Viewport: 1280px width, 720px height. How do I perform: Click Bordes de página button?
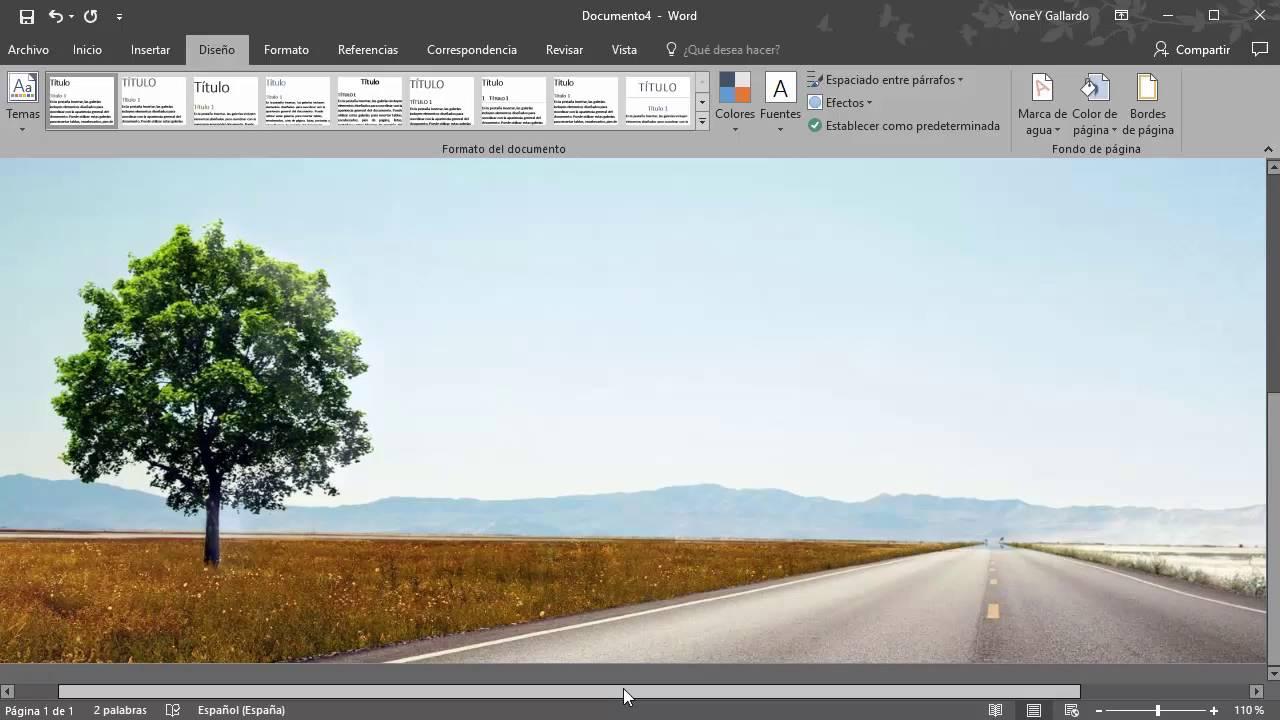[x=1147, y=105]
